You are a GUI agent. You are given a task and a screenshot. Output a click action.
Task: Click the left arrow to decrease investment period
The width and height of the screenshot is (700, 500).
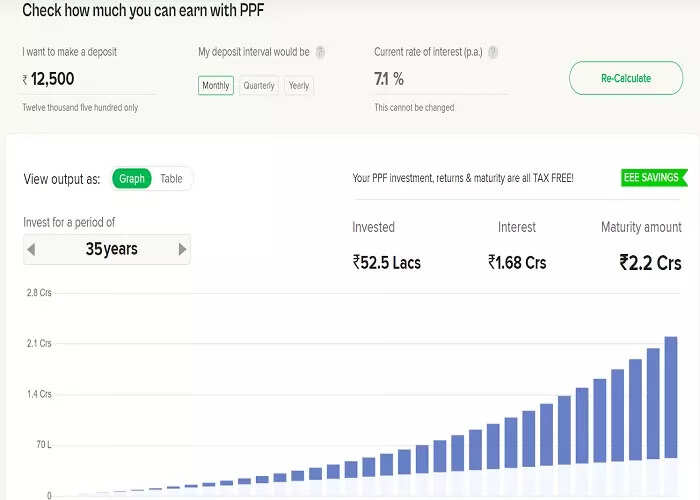coord(31,249)
